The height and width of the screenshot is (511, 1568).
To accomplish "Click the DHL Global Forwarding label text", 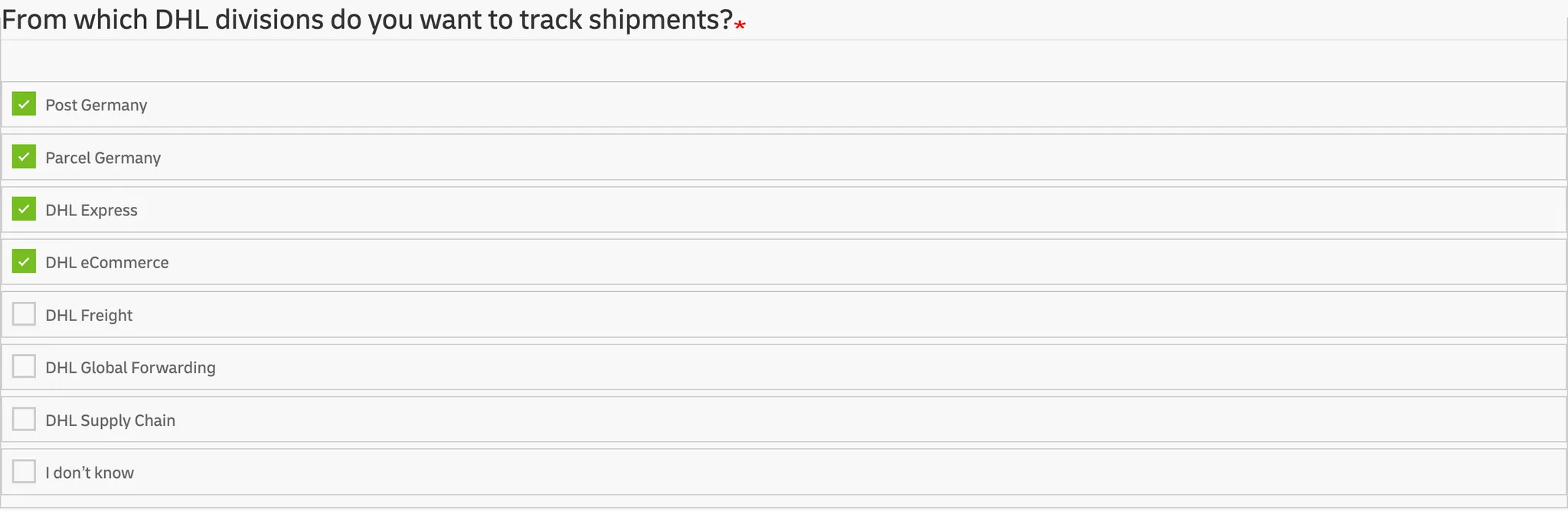I will [x=130, y=368].
